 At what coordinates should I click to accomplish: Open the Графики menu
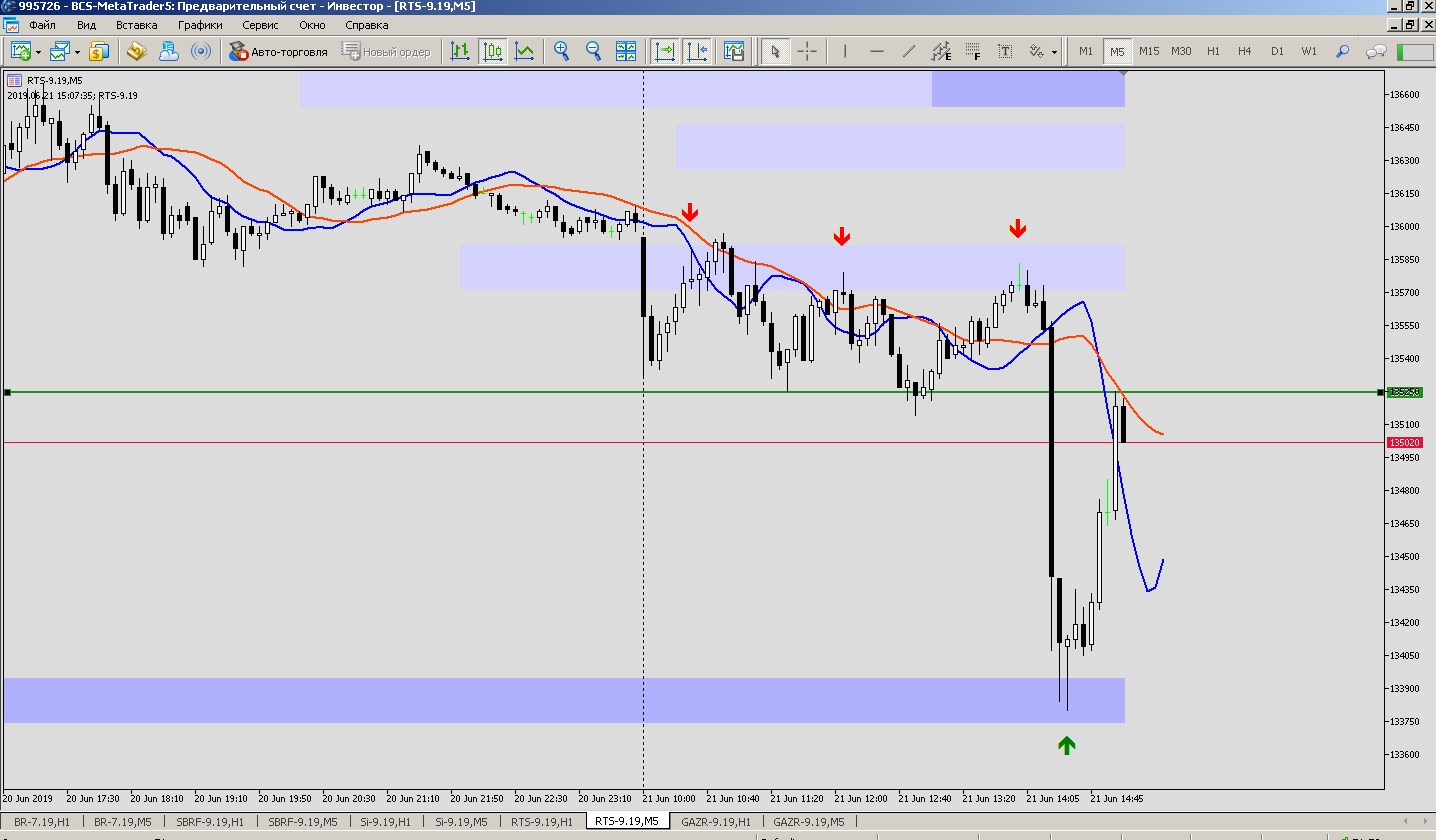(x=201, y=25)
